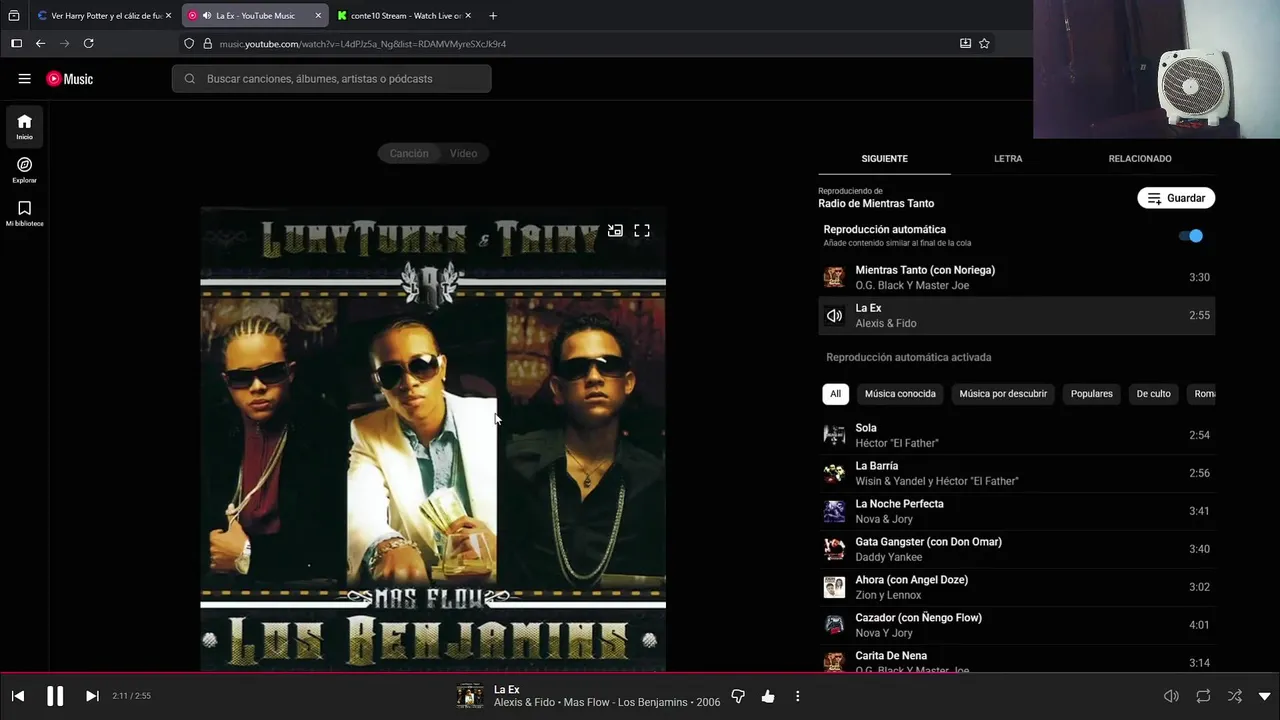Play Gata Gangster (con Don Omar)
This screenshot has height=720, width=1280.
[1017, 549]
